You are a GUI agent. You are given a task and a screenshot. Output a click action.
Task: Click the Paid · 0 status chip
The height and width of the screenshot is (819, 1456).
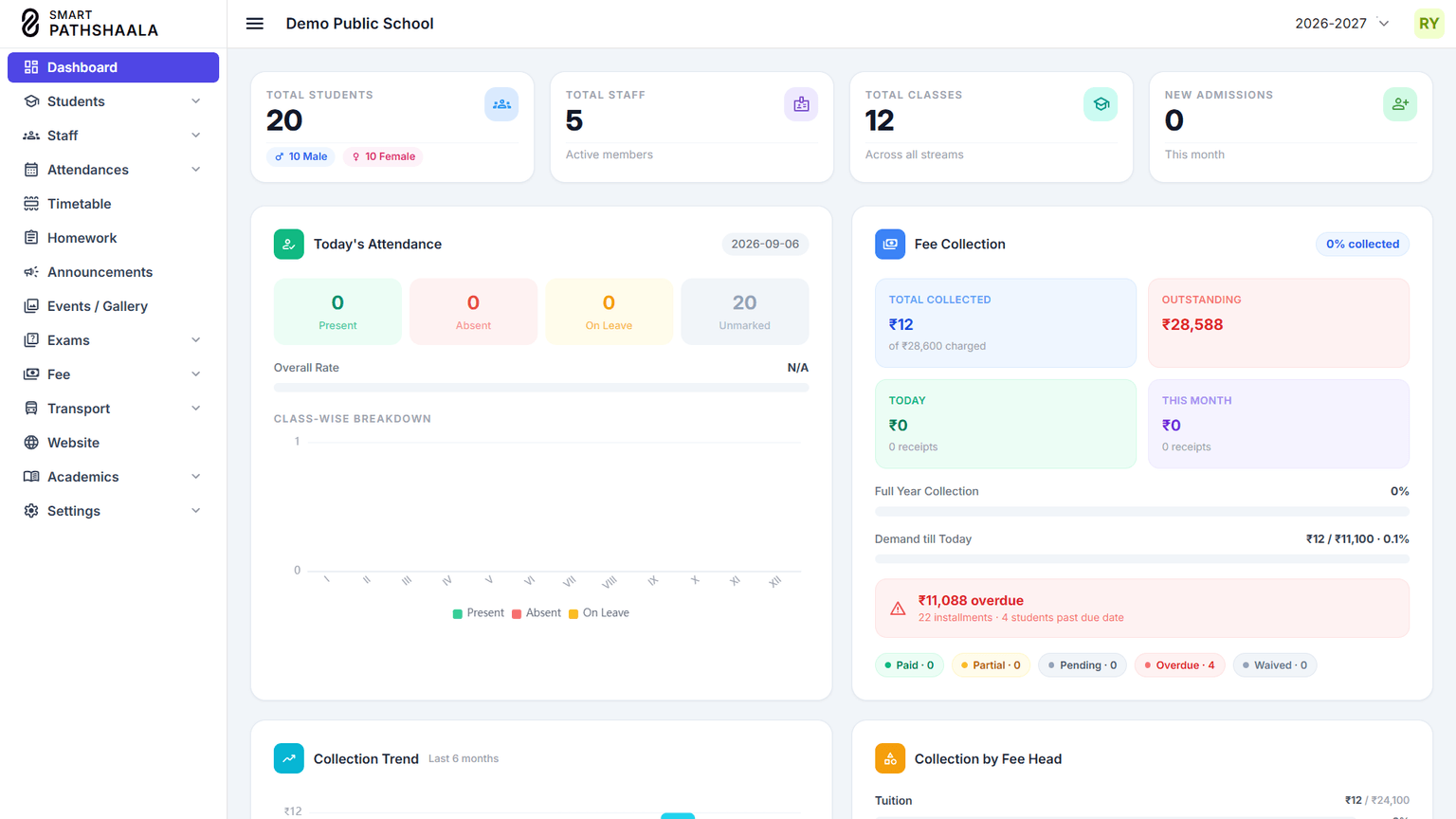[909, 665]
